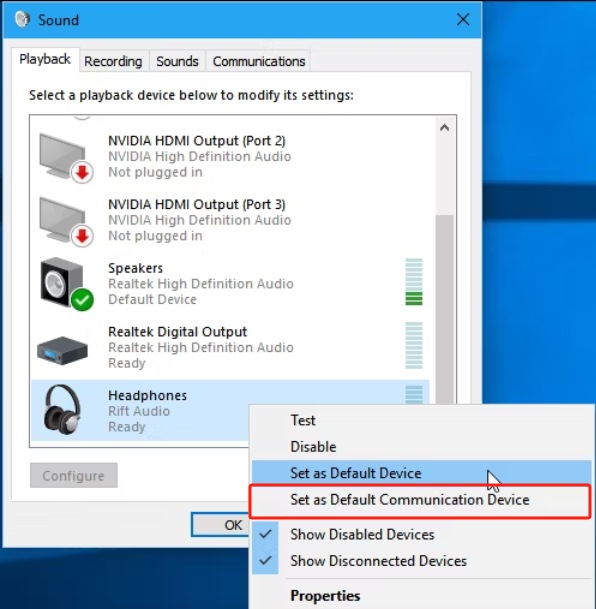Click the OK button
This screenshot has width=596, height=609.
[x=221, y=525]
